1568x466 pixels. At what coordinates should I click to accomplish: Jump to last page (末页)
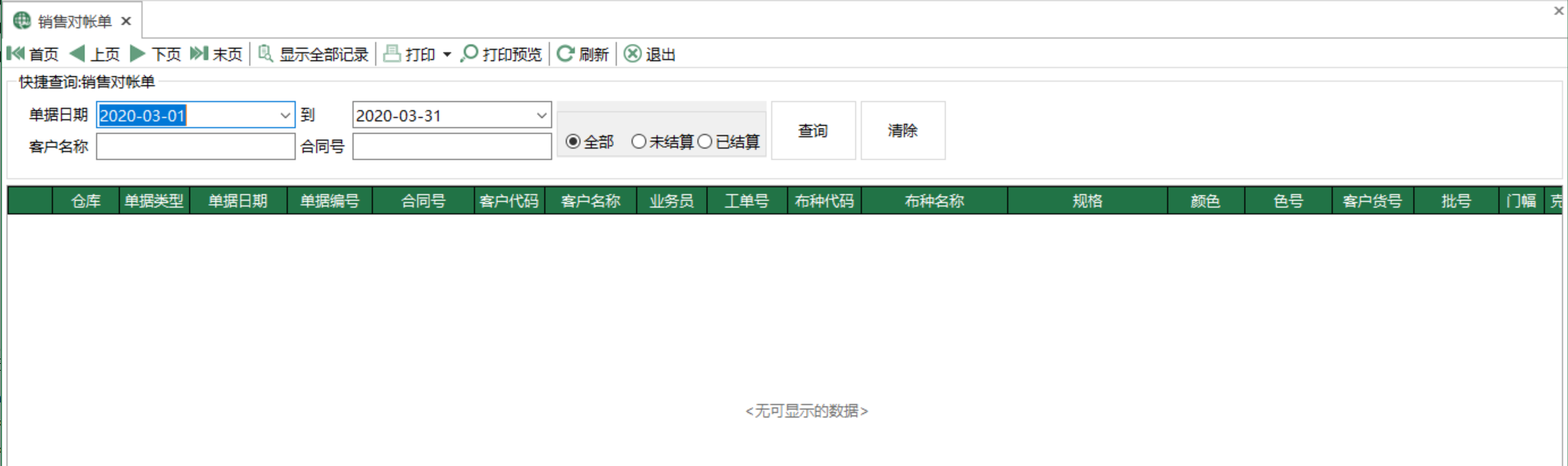click(216, 54)
